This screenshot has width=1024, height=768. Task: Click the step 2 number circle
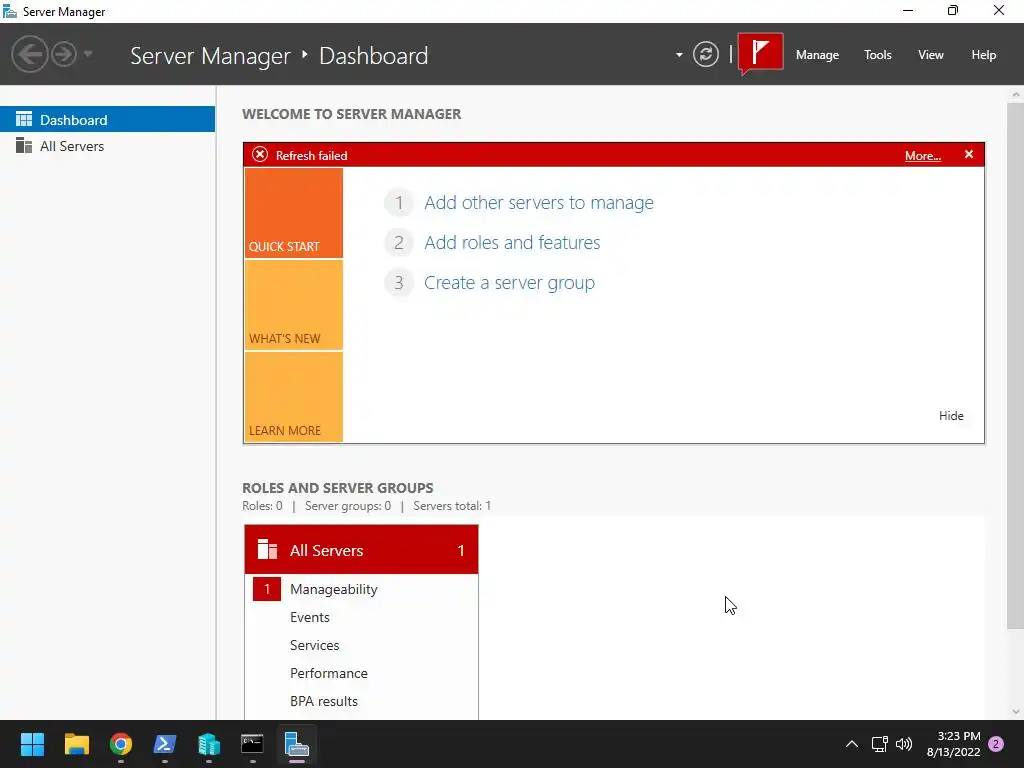tap(398, 243)
